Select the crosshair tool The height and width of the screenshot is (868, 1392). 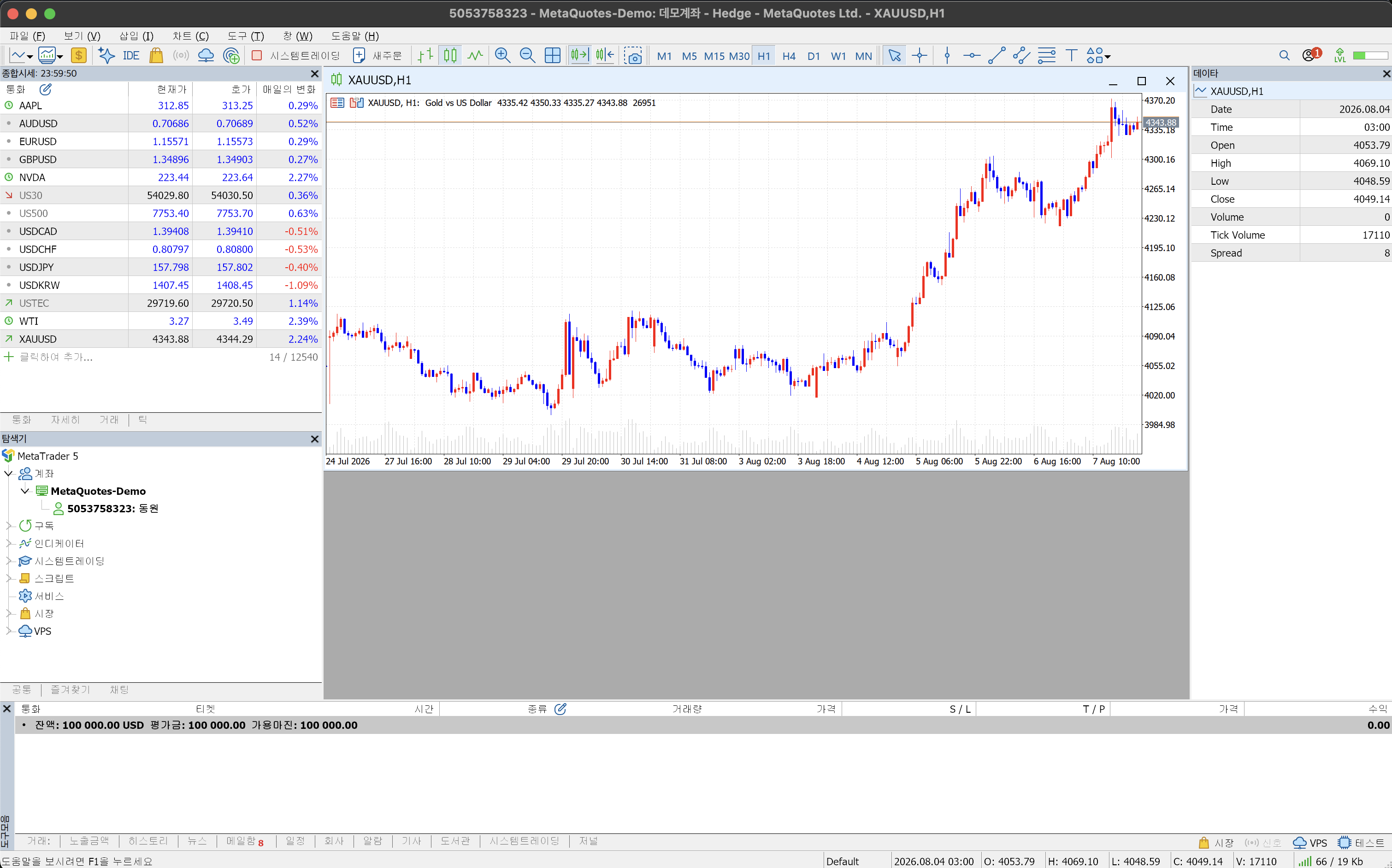[x=920, y=56]
